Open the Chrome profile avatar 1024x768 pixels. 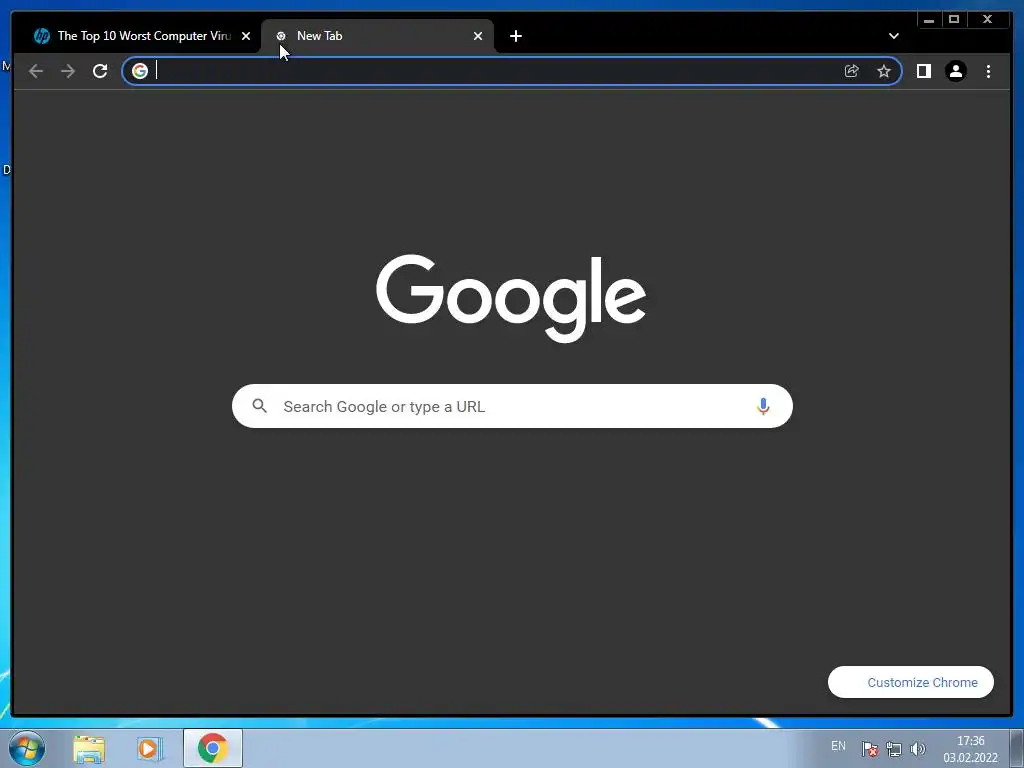pos(955,71)
